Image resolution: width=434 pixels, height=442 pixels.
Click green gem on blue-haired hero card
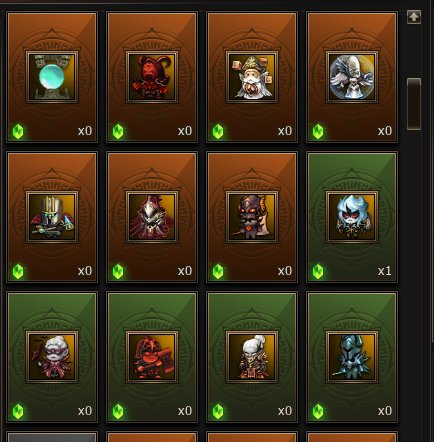point(318,271)
